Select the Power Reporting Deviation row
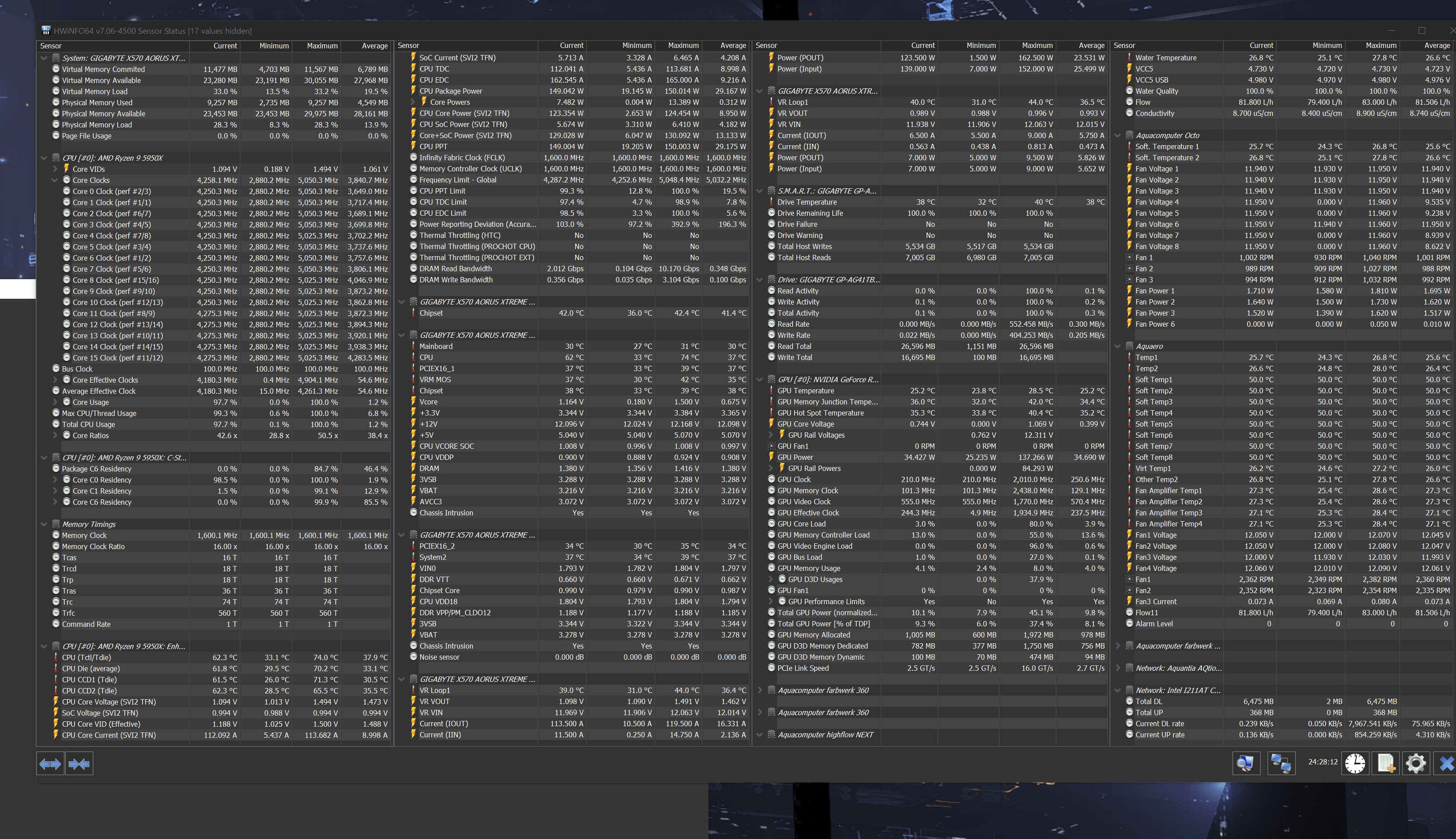 pos(573,224)
